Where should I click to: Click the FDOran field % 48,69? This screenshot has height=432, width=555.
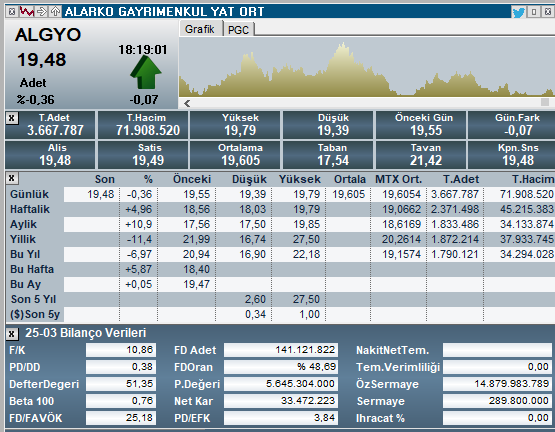coord(281,367)
